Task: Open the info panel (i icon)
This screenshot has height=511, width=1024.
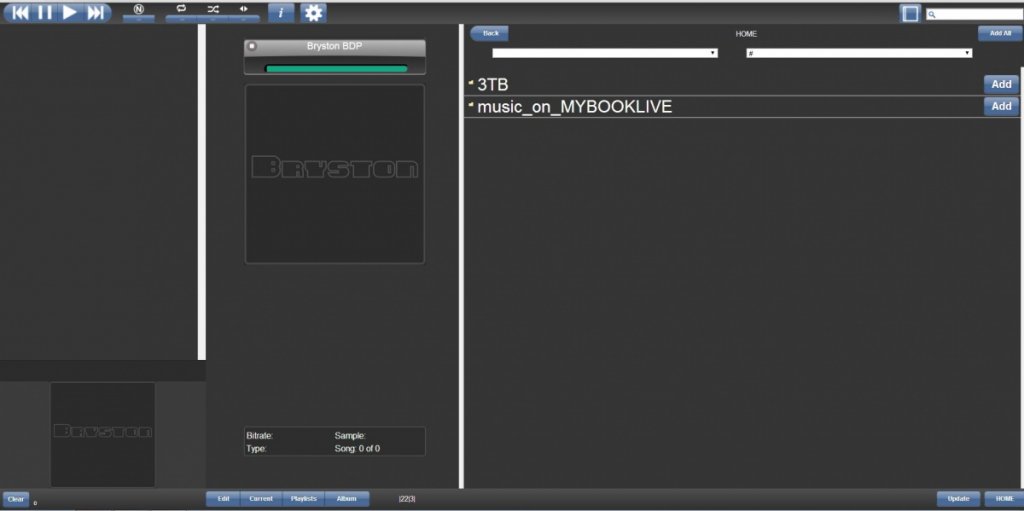Action: click(281, 12)
